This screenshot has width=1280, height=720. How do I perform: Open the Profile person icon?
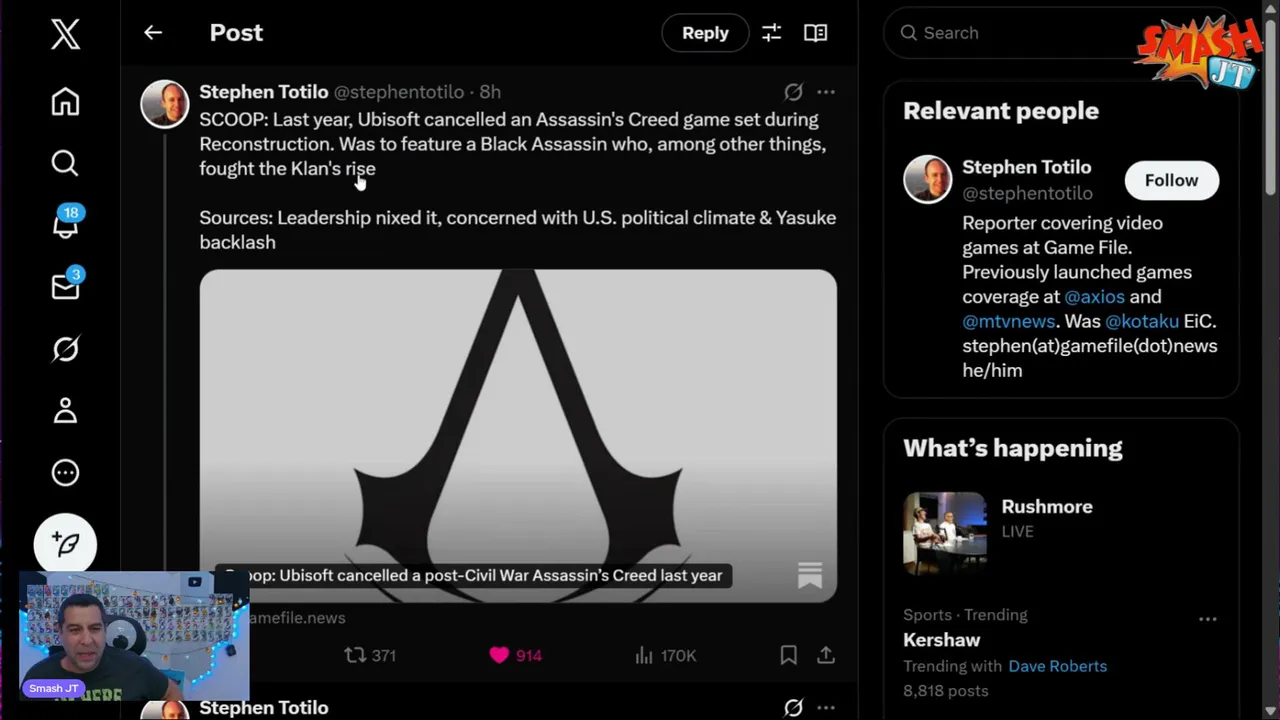point(65,411)
